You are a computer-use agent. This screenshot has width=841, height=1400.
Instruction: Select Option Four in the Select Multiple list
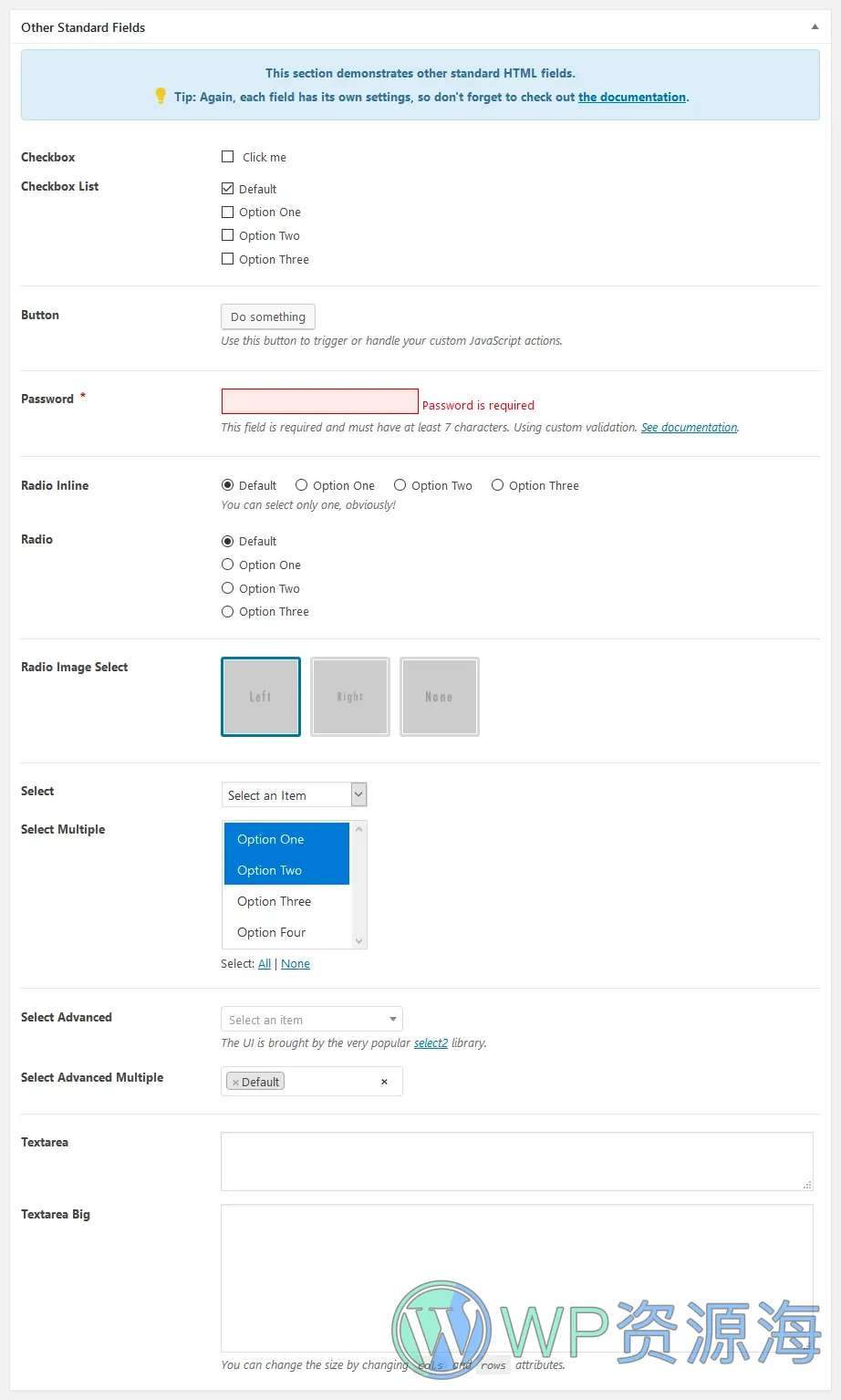270,931
